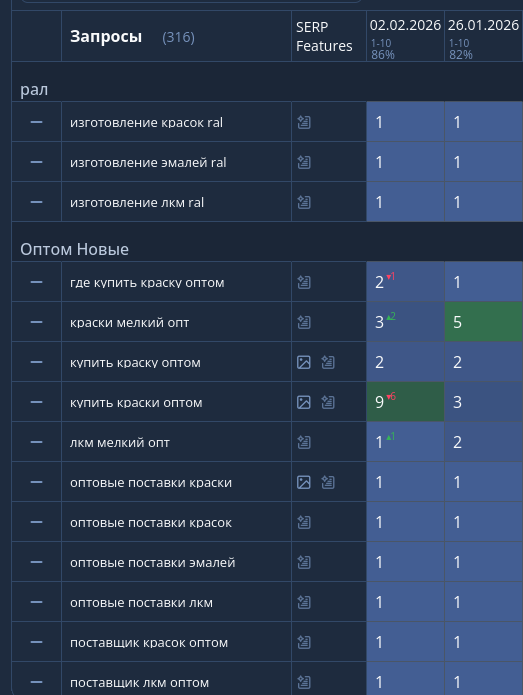Click the dash marker beside изготовление эмалей ral
Image resolution: width=523 pixels, height=695 pixels.
click(x=36, y=162)
